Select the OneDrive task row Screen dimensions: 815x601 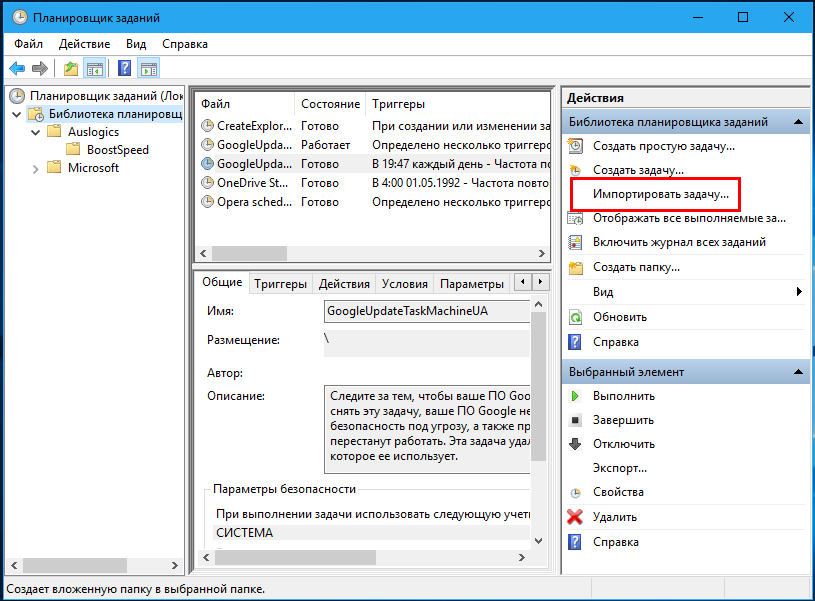(374, 183)
